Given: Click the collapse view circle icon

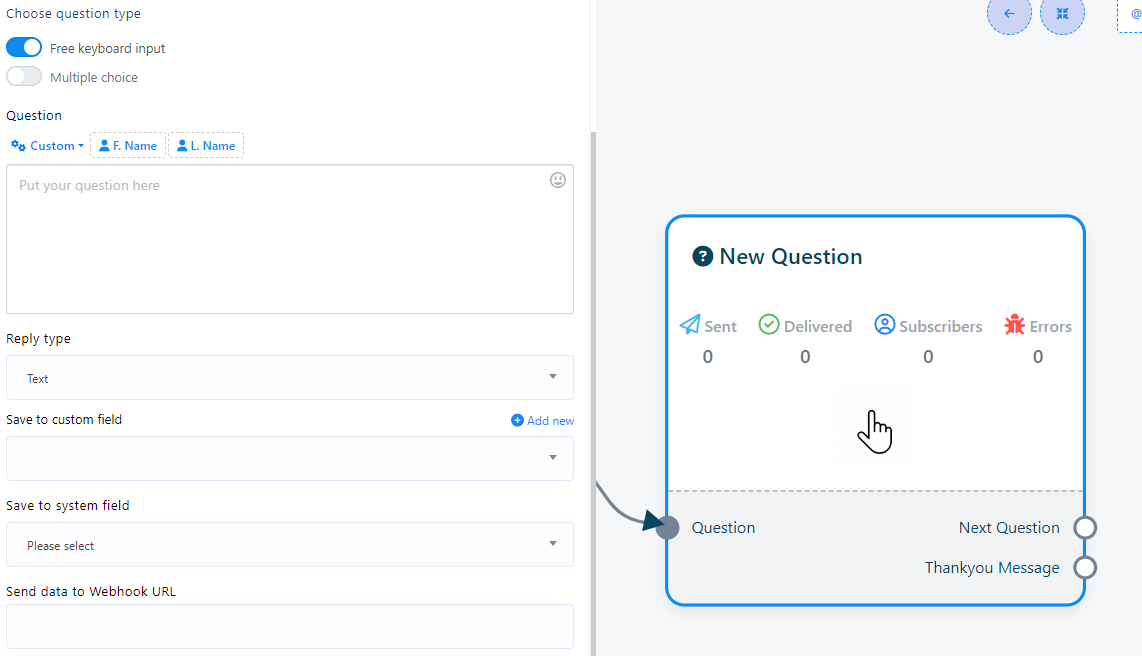Looking at the screenshot, I should pyautogui.click(x=1062, y=14).
